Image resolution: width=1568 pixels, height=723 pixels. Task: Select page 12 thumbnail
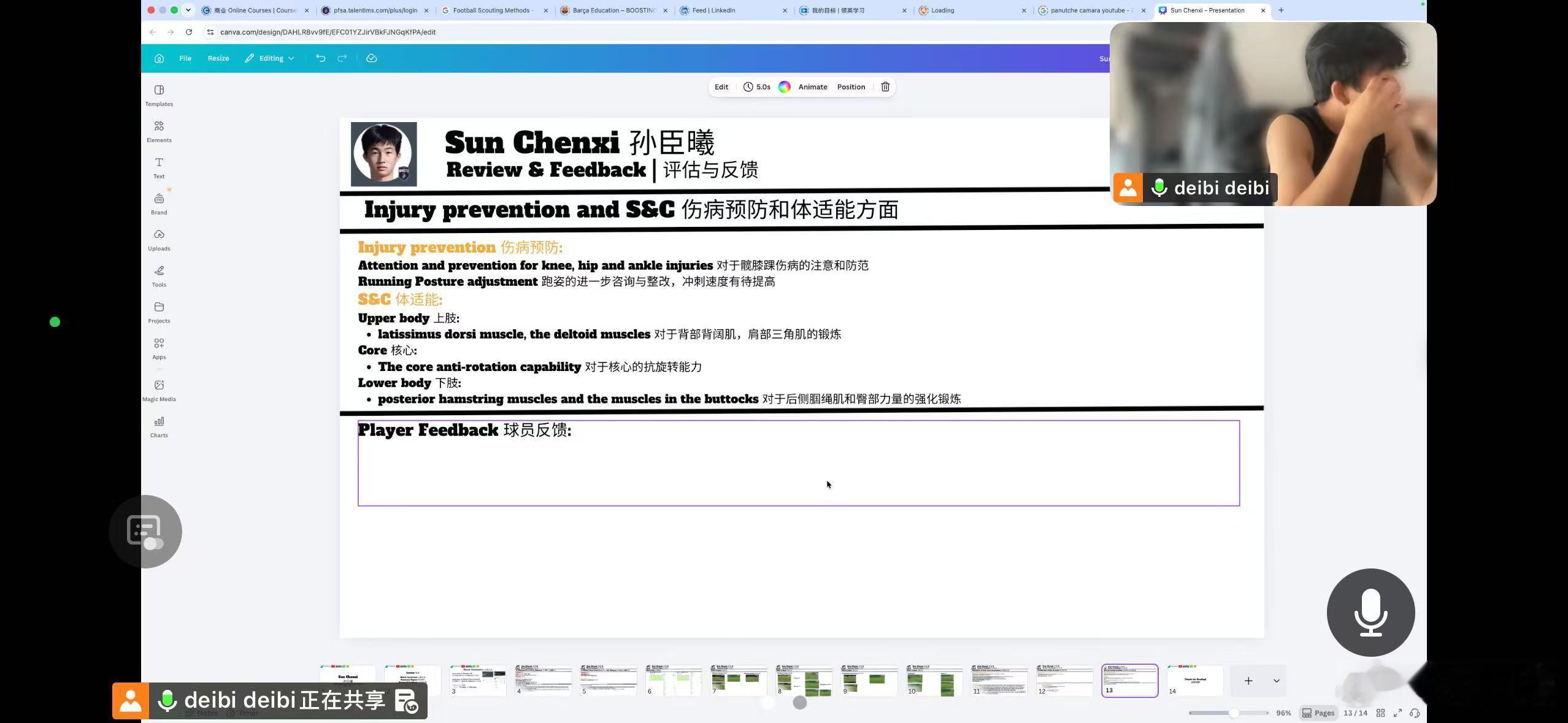1064,680
